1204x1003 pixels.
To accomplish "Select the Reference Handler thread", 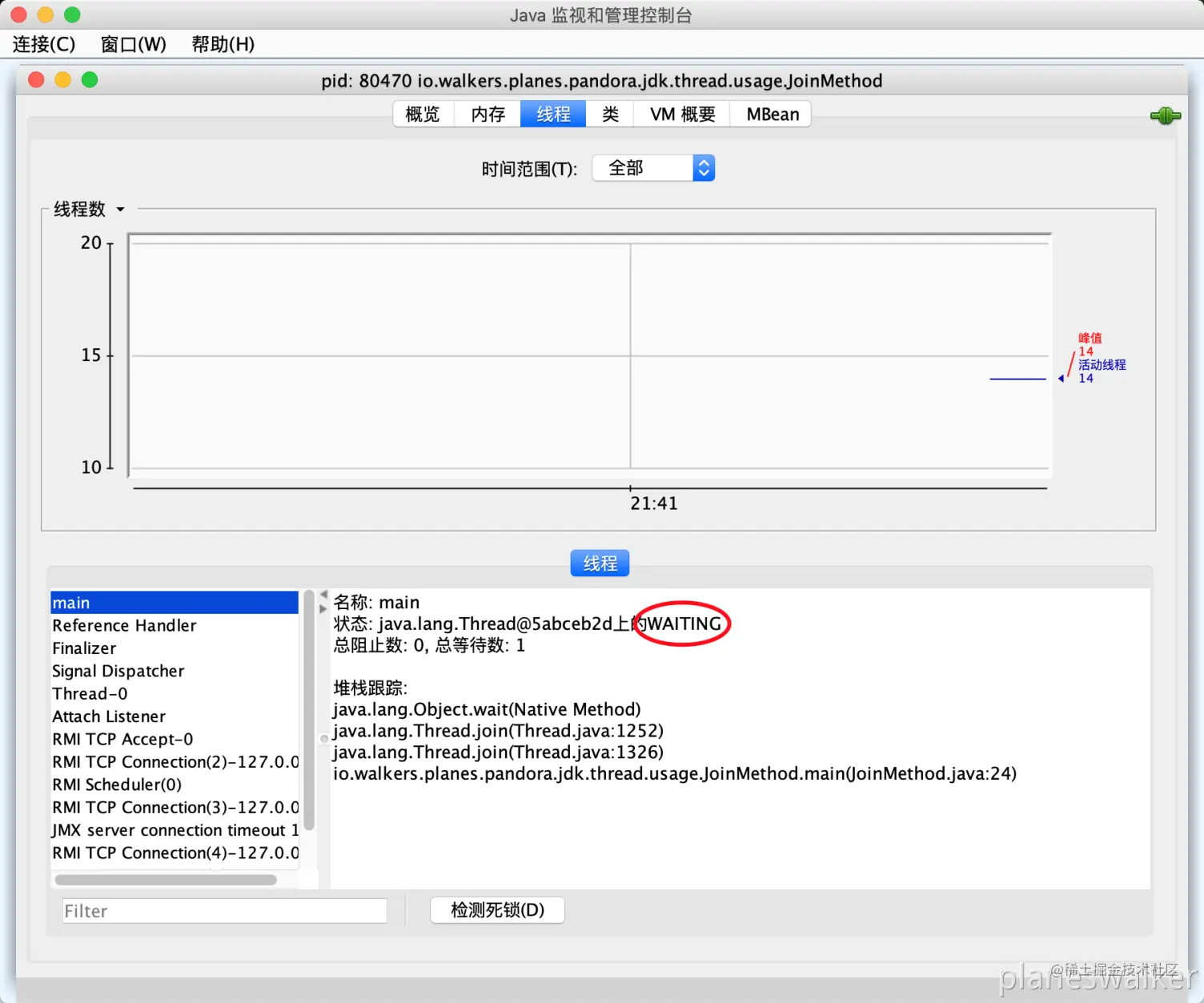I will coord(175,625).
